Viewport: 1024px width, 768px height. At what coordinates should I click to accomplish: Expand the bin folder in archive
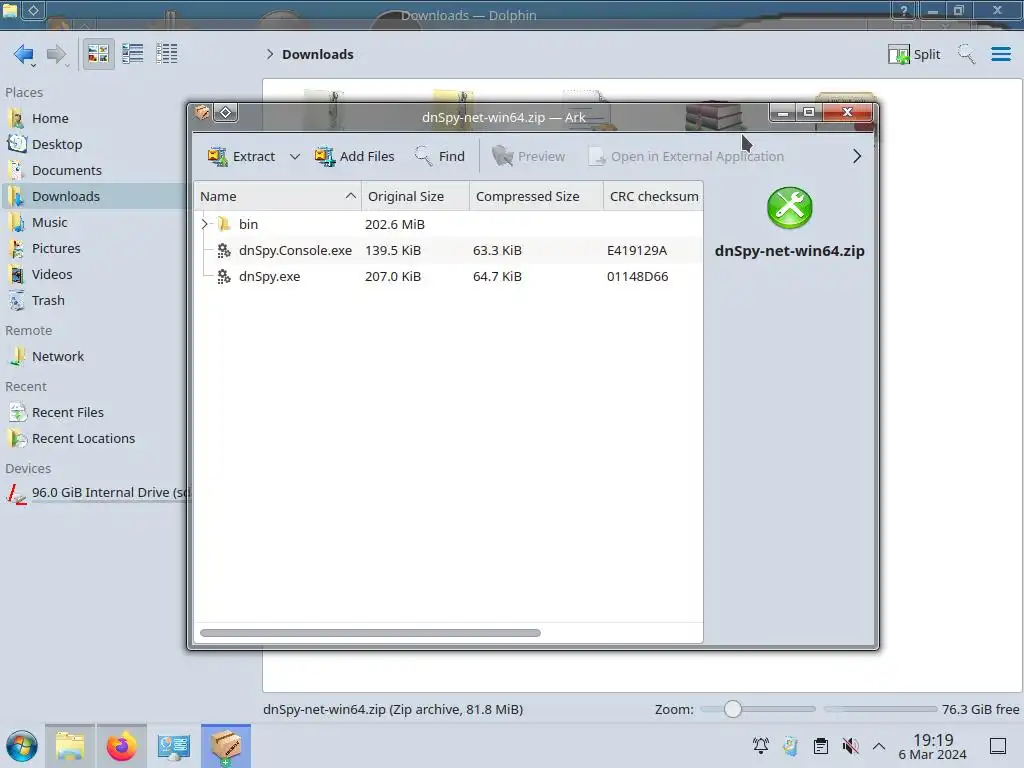tap(204, 225)
